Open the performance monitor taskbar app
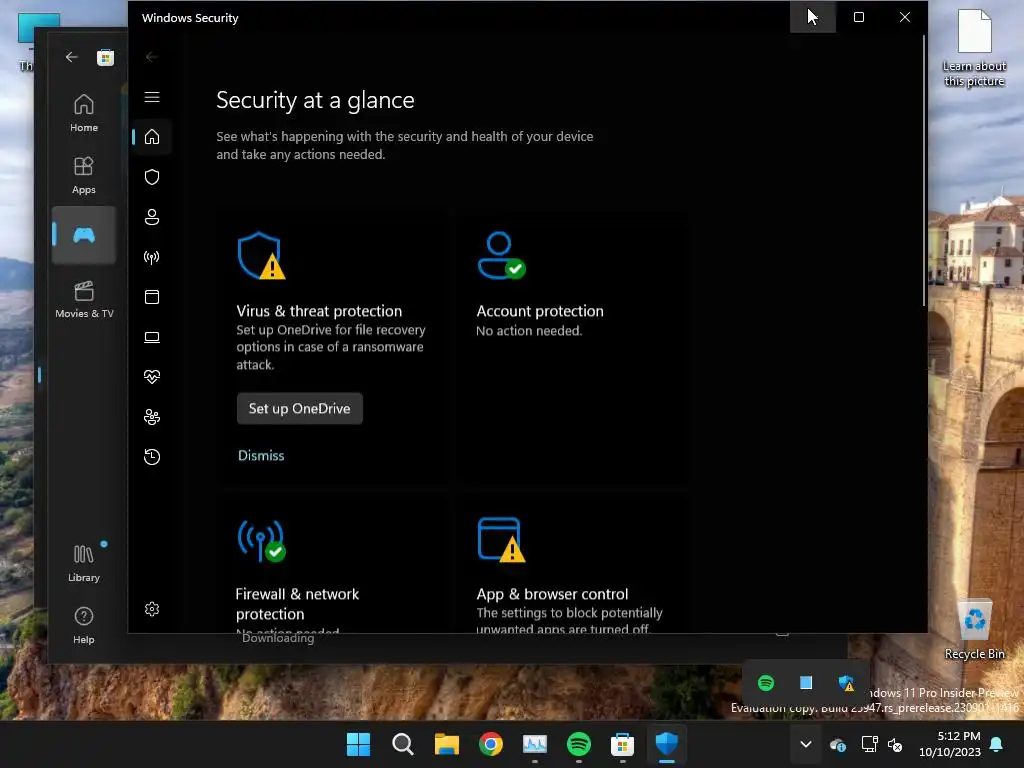Screen dimensions: 1024x768 coord(535,744)
